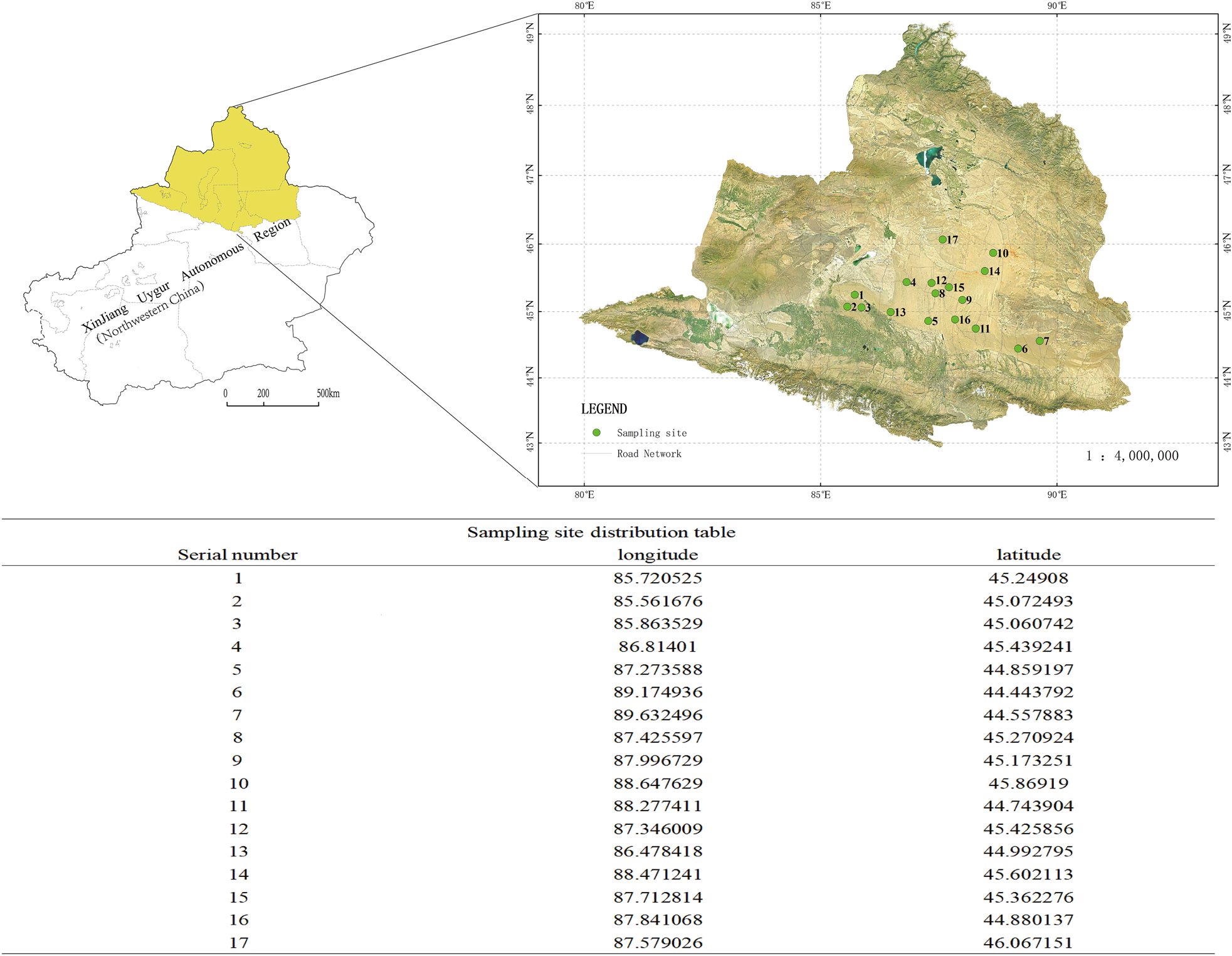
Task: Click sampling site marker number 17
Action: click(x=942, y=240)
